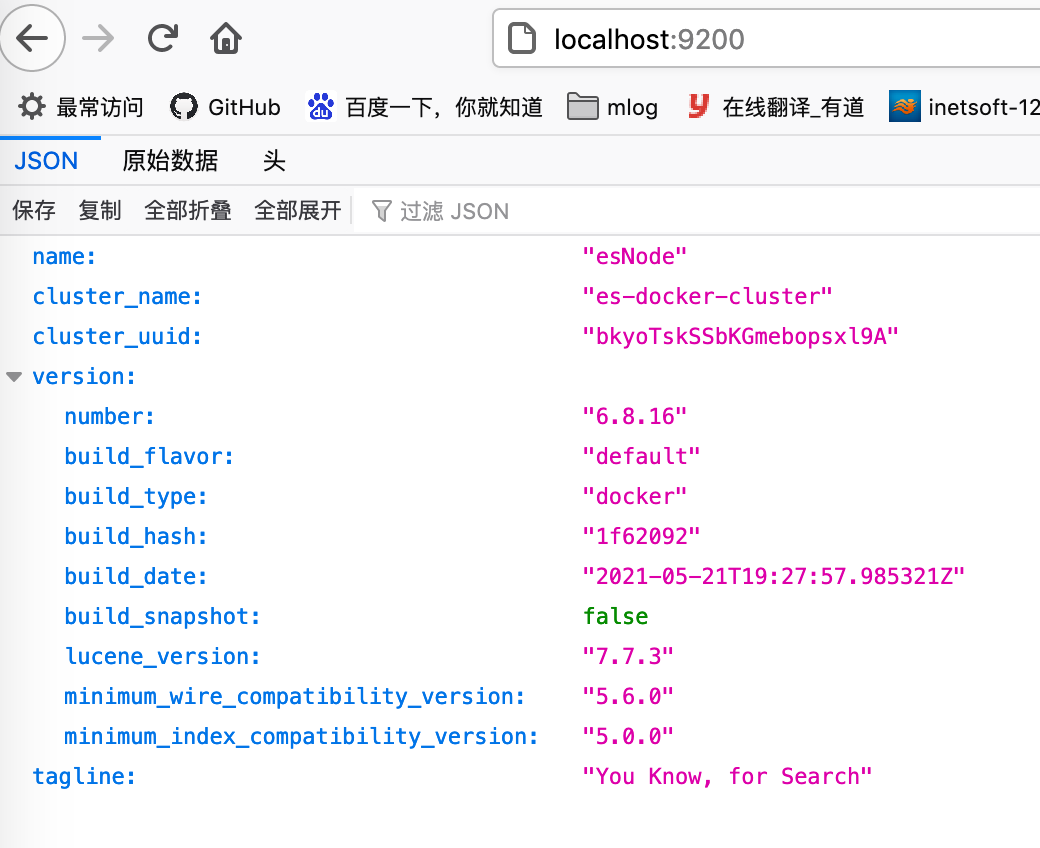
Task: Click 全部折叠 collapse all button
Action: [x=188, y=211]
